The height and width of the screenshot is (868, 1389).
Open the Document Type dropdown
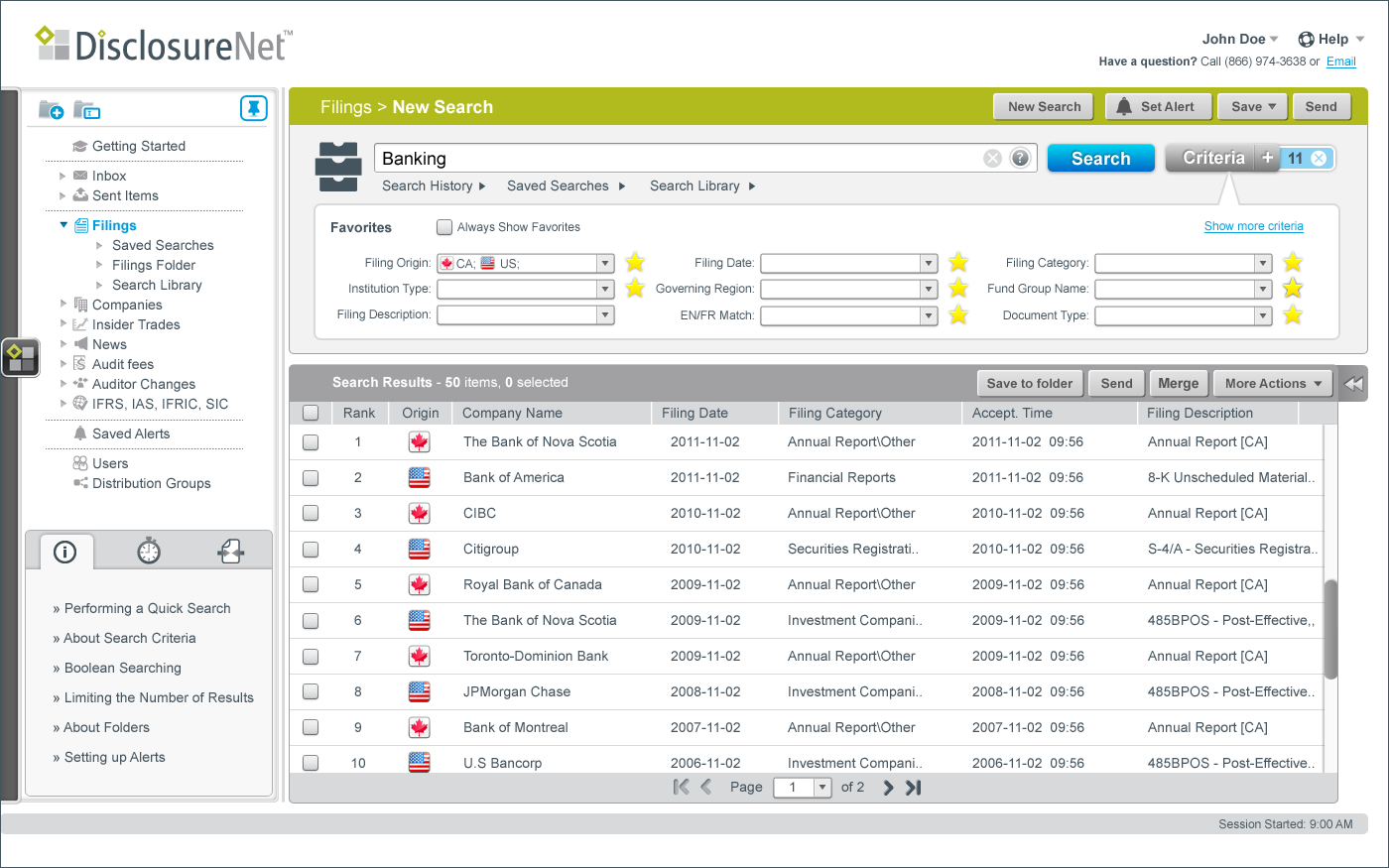[x=1263, y=315]
